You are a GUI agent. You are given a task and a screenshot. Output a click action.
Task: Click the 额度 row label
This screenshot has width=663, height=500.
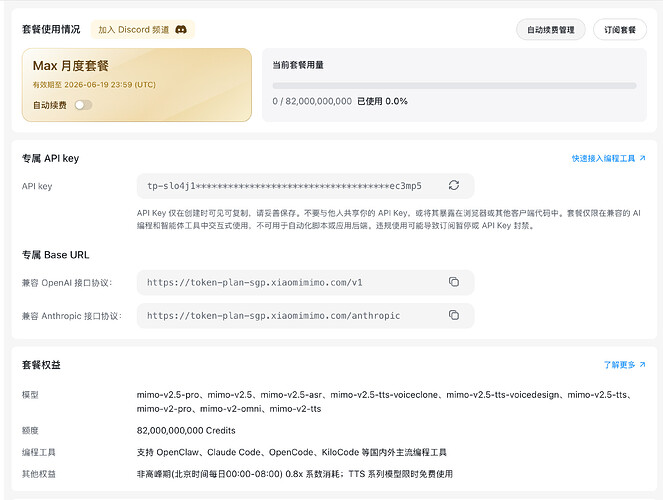pyautogui.click(x=30, y=431)
